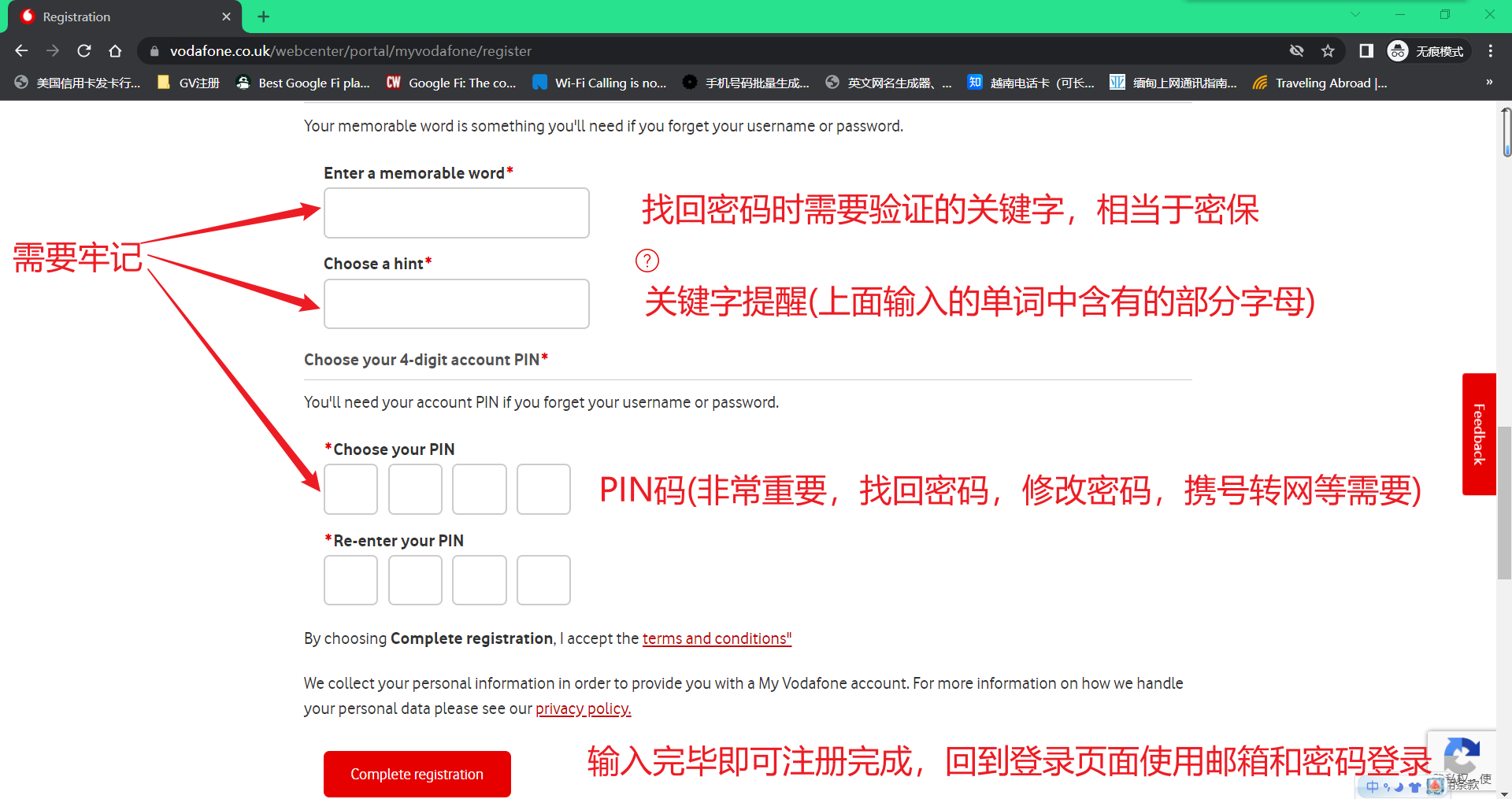This screenshot has width=1512, height=799.
Task: Open the side panel icon
Action: (x=1366, y=51)
